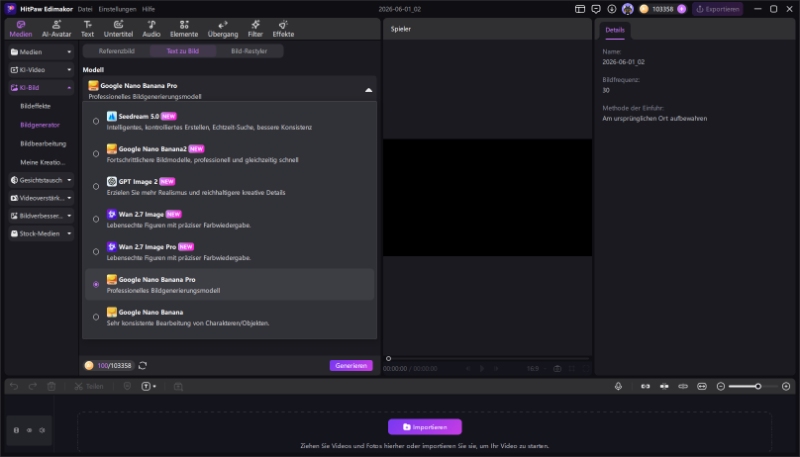Viewport: 800px width, 457px height.
Task: Expand the Gesichtstausch sidebar section
Action: pos(41,180)
